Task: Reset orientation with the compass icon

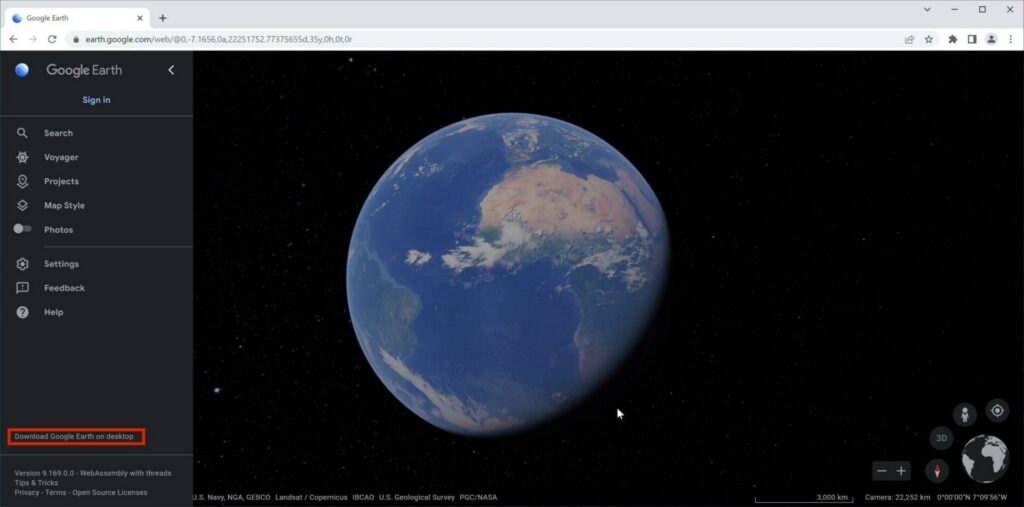Action: (x=937, y=470)
